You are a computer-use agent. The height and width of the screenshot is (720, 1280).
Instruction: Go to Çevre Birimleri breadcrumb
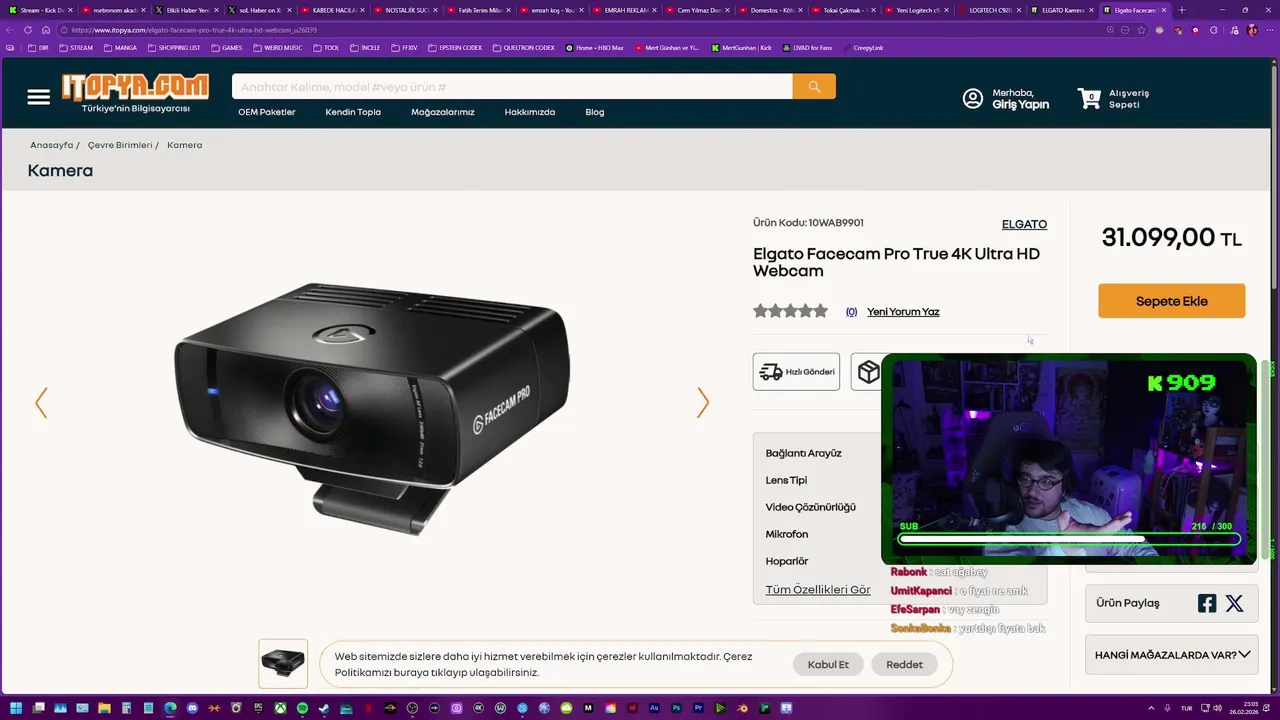(x=120, y=145)
